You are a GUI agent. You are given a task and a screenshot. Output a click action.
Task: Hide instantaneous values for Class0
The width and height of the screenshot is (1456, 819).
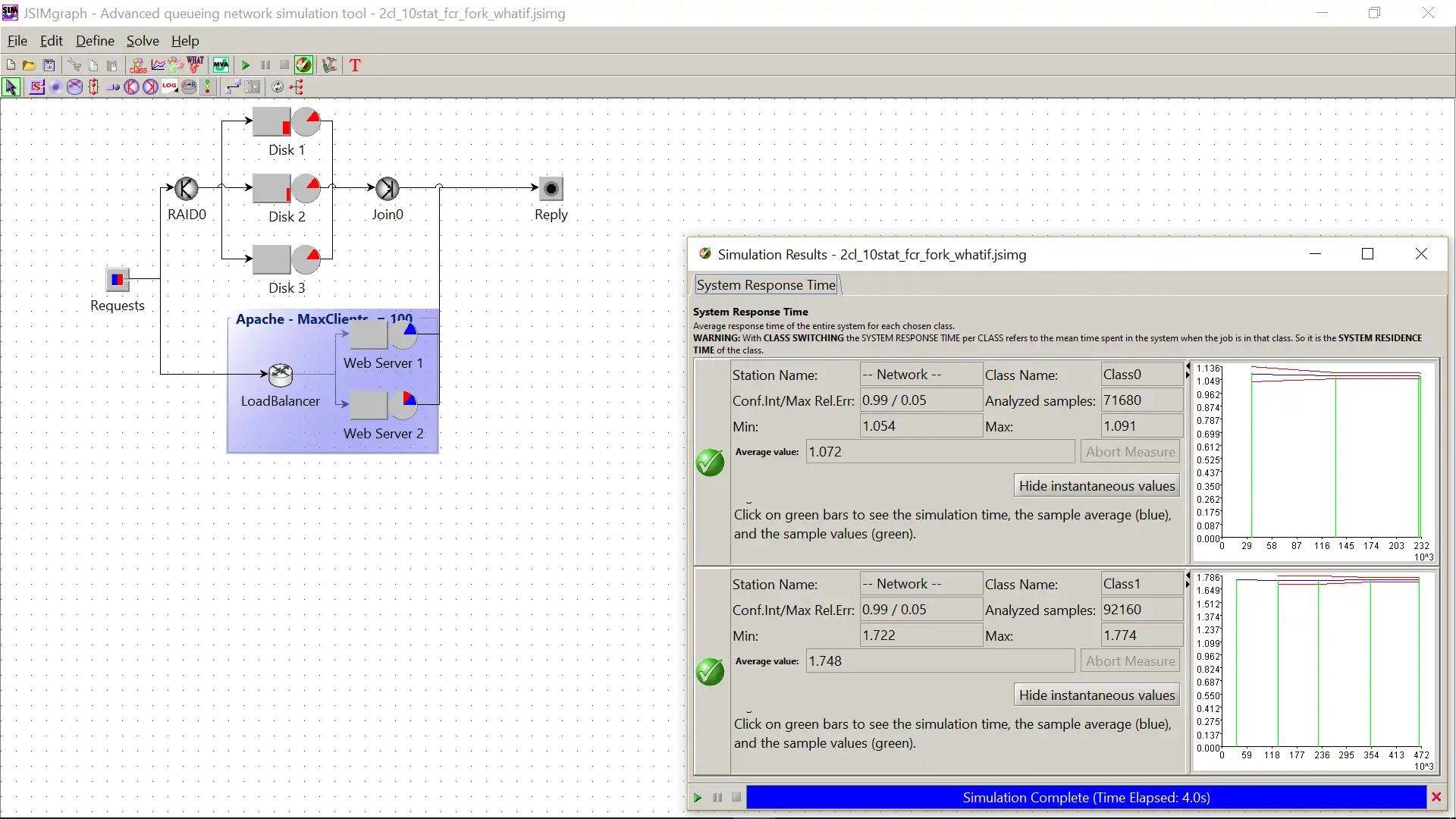[x=1096, y=486]
